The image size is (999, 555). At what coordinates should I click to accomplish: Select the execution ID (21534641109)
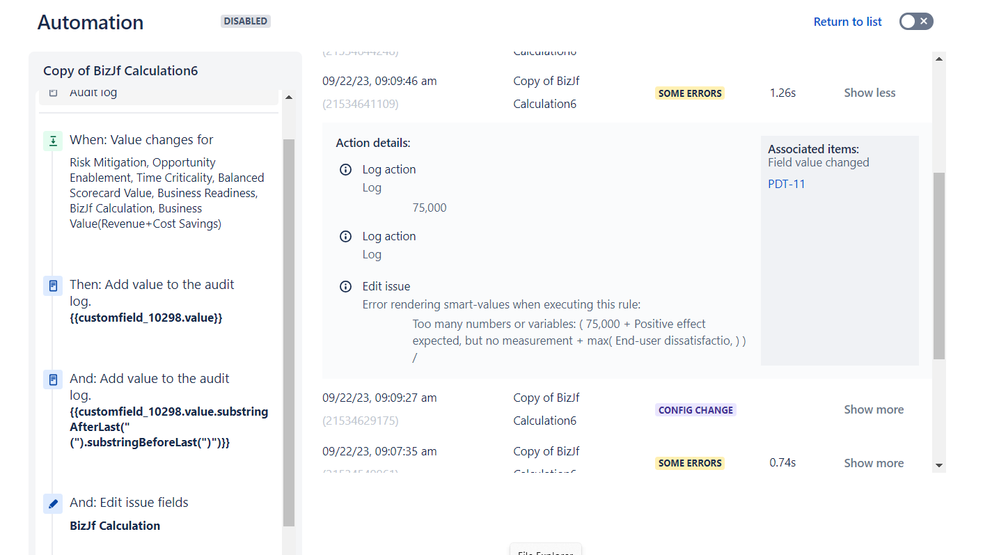tap(360, 104)
